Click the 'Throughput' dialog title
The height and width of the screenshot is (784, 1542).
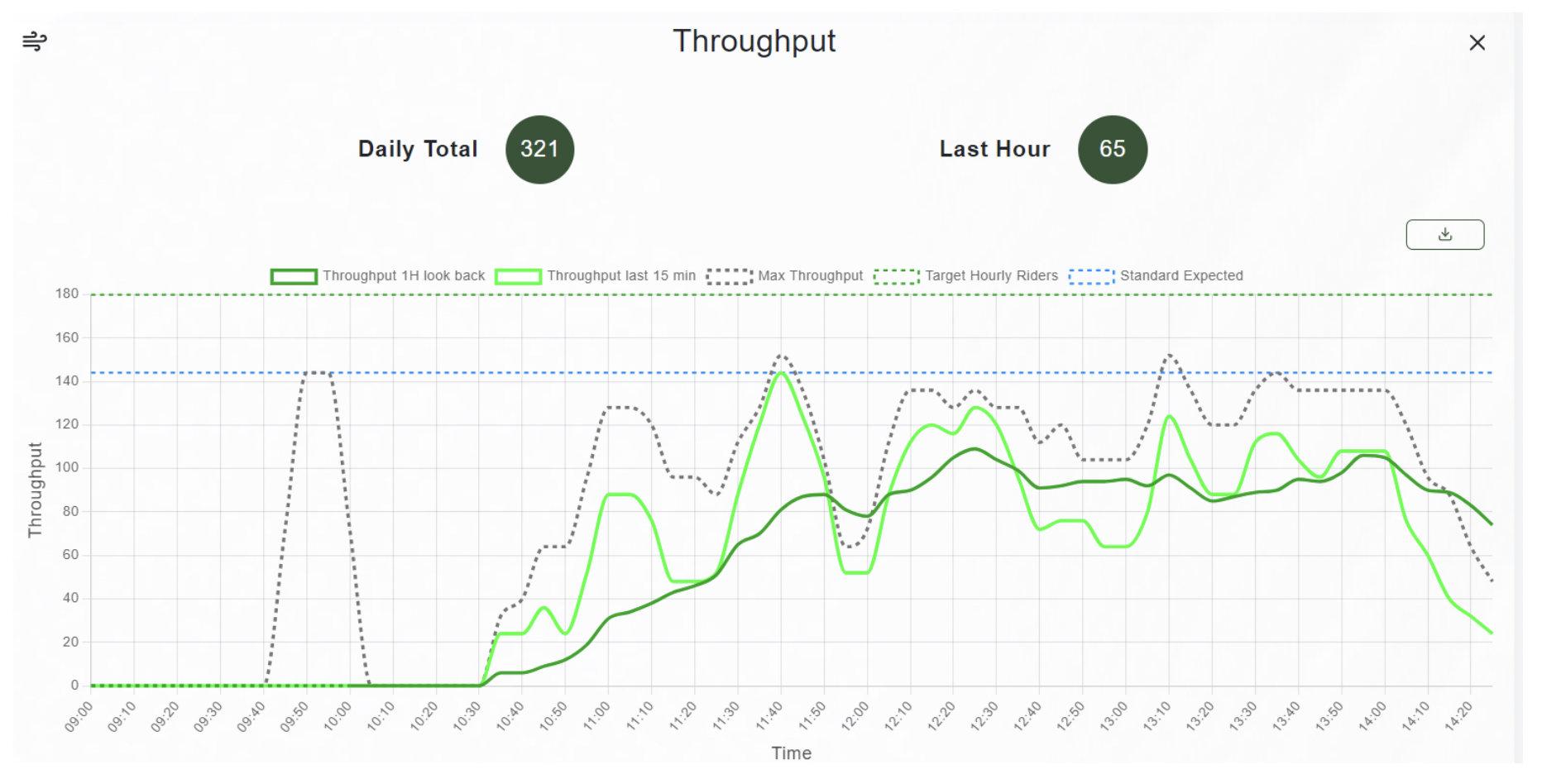[754, 41]
